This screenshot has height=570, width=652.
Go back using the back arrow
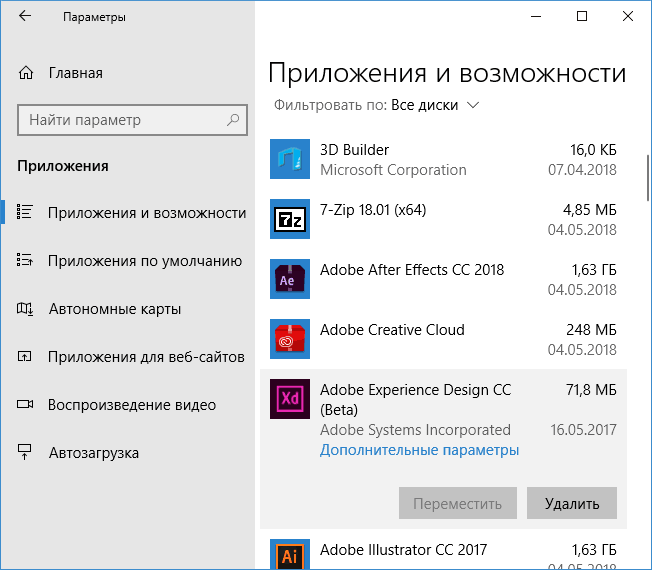(x=25, y=16)
